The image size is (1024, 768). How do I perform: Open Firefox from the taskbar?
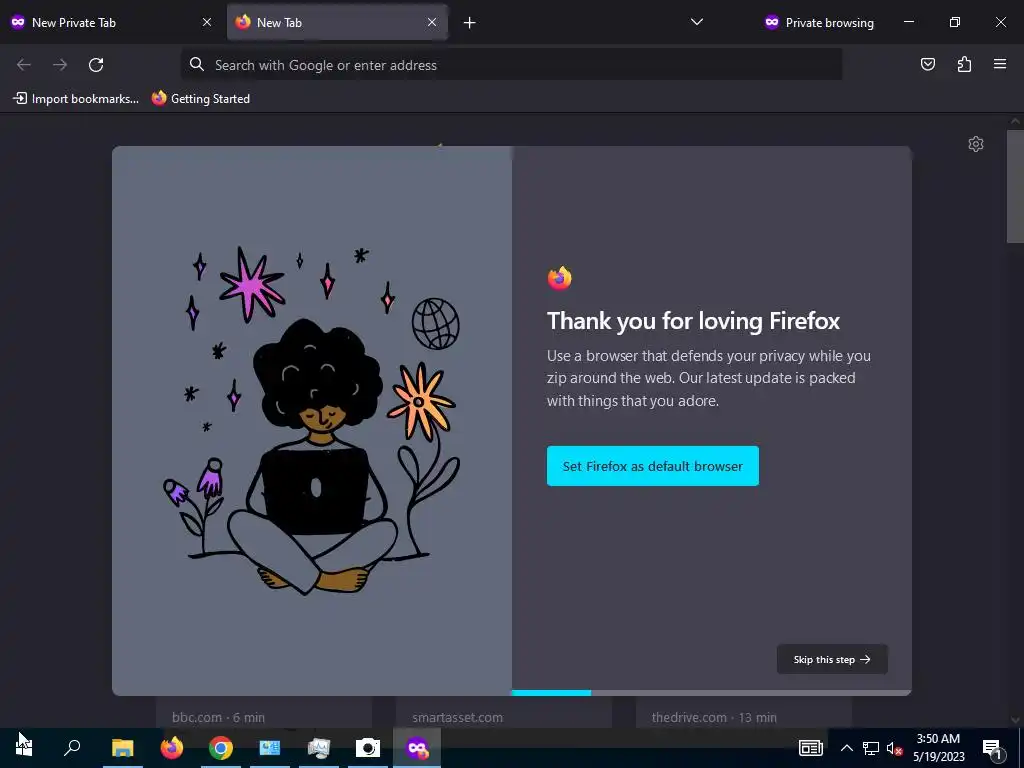coord(172,748)
